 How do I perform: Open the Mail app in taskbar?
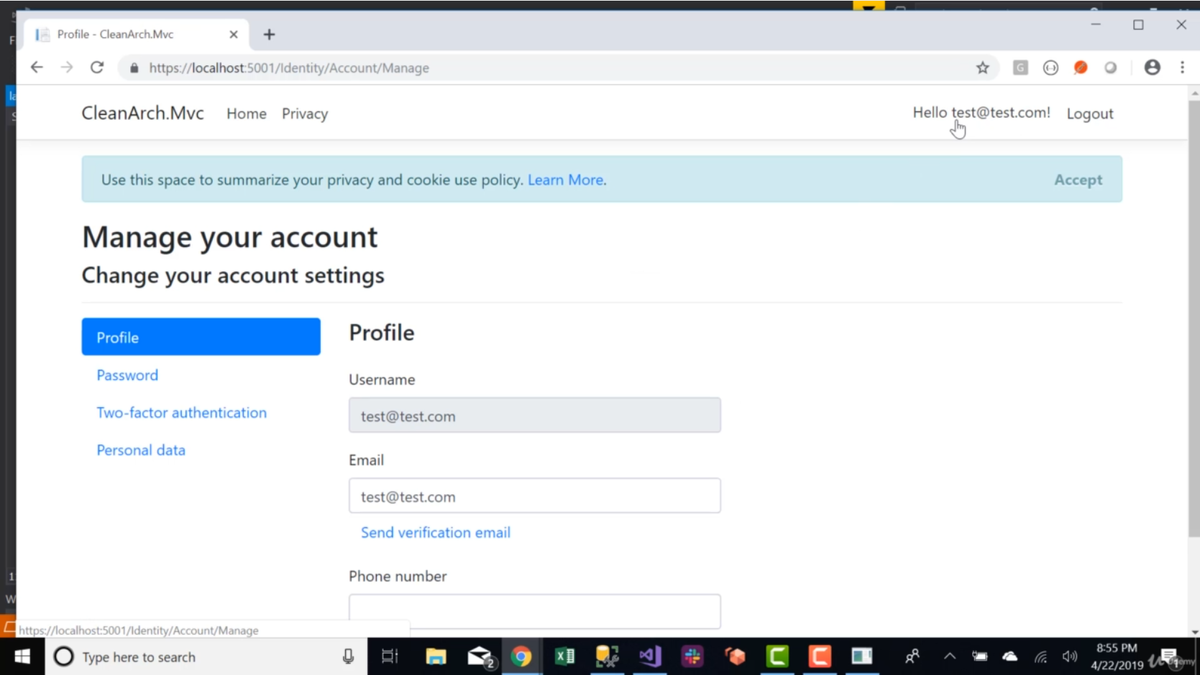(x=480, y=657)
